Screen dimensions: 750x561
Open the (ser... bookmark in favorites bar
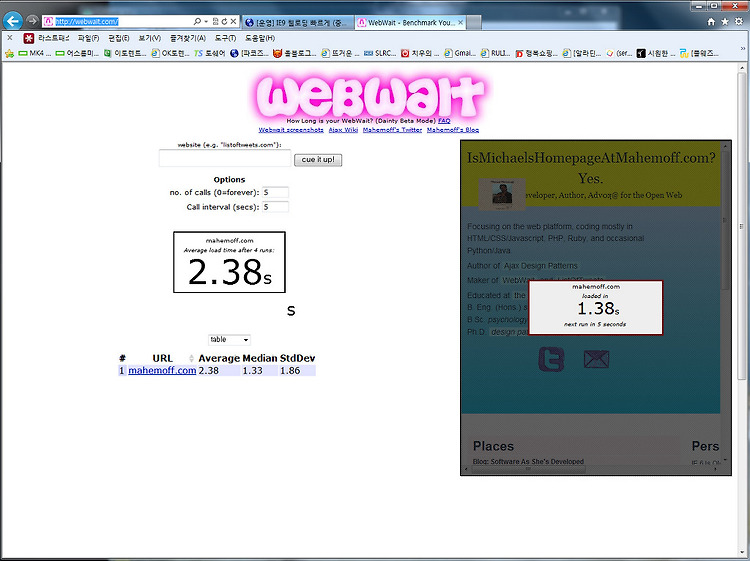coord(619,54)
